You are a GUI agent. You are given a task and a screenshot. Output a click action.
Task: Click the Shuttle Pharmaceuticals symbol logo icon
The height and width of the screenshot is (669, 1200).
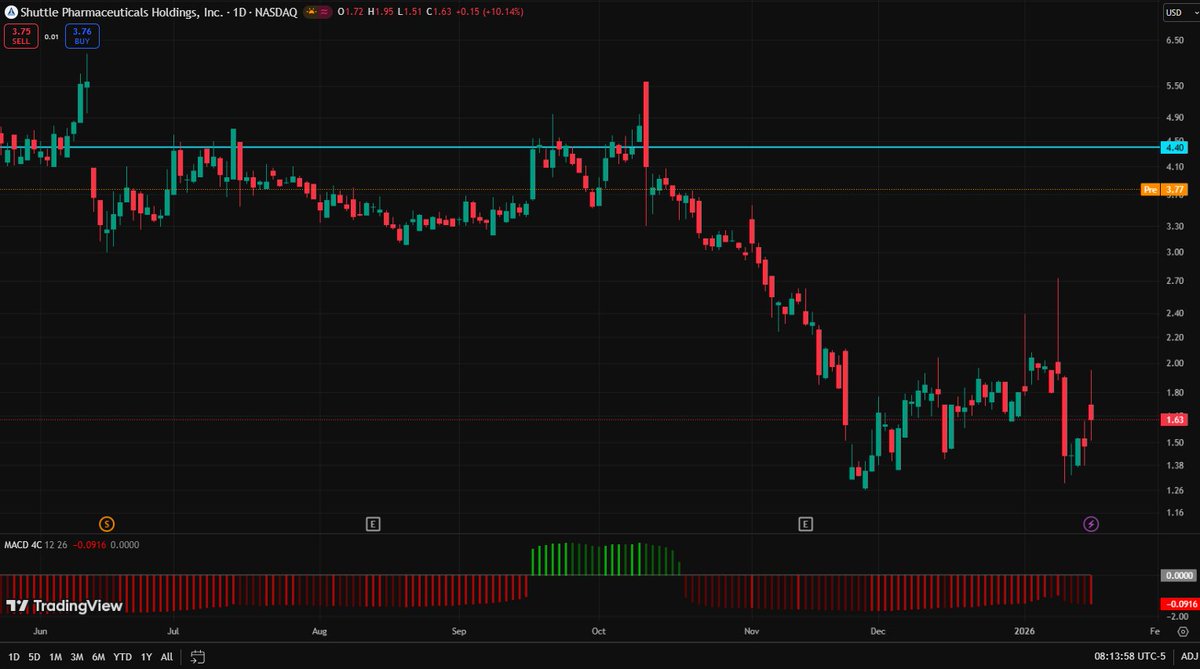point(11,12)
